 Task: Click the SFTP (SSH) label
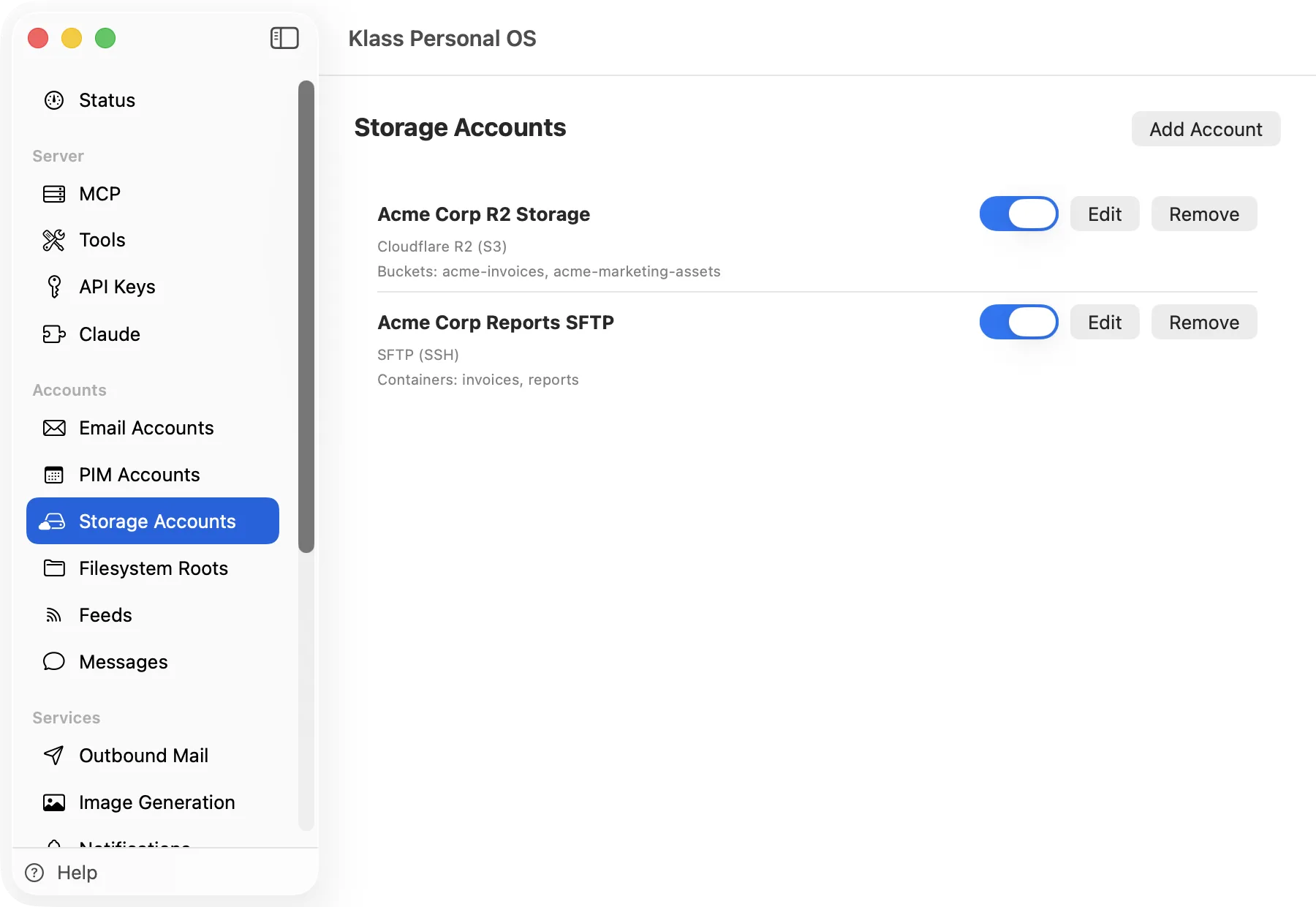click(418, 355)
